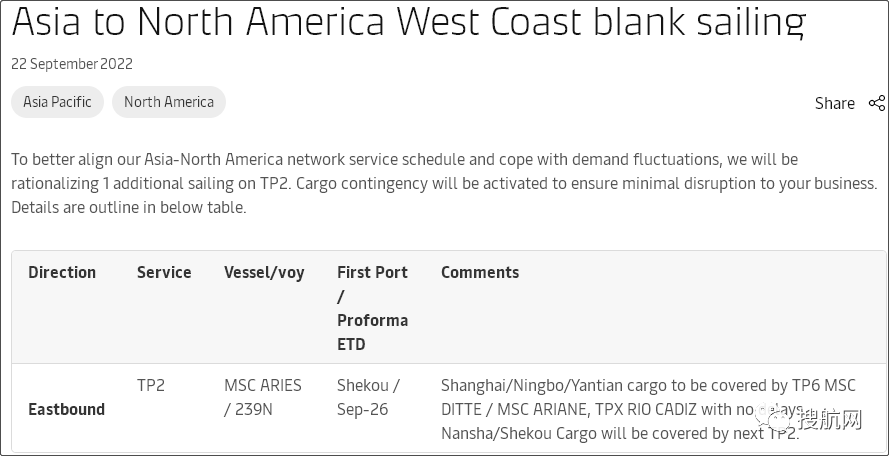Select the Asia Pacific tag

(57, 102)
